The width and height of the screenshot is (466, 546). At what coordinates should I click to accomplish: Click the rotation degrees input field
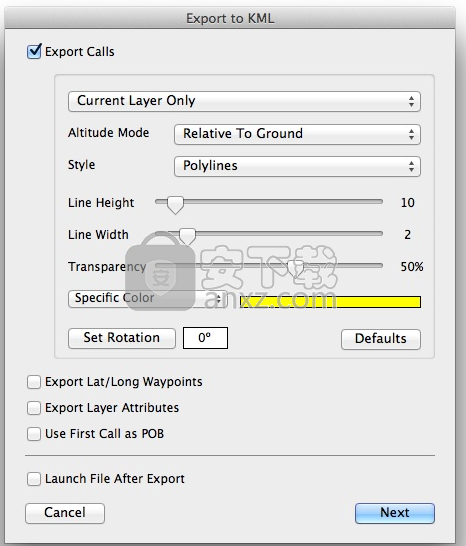(x=205, y=338)
